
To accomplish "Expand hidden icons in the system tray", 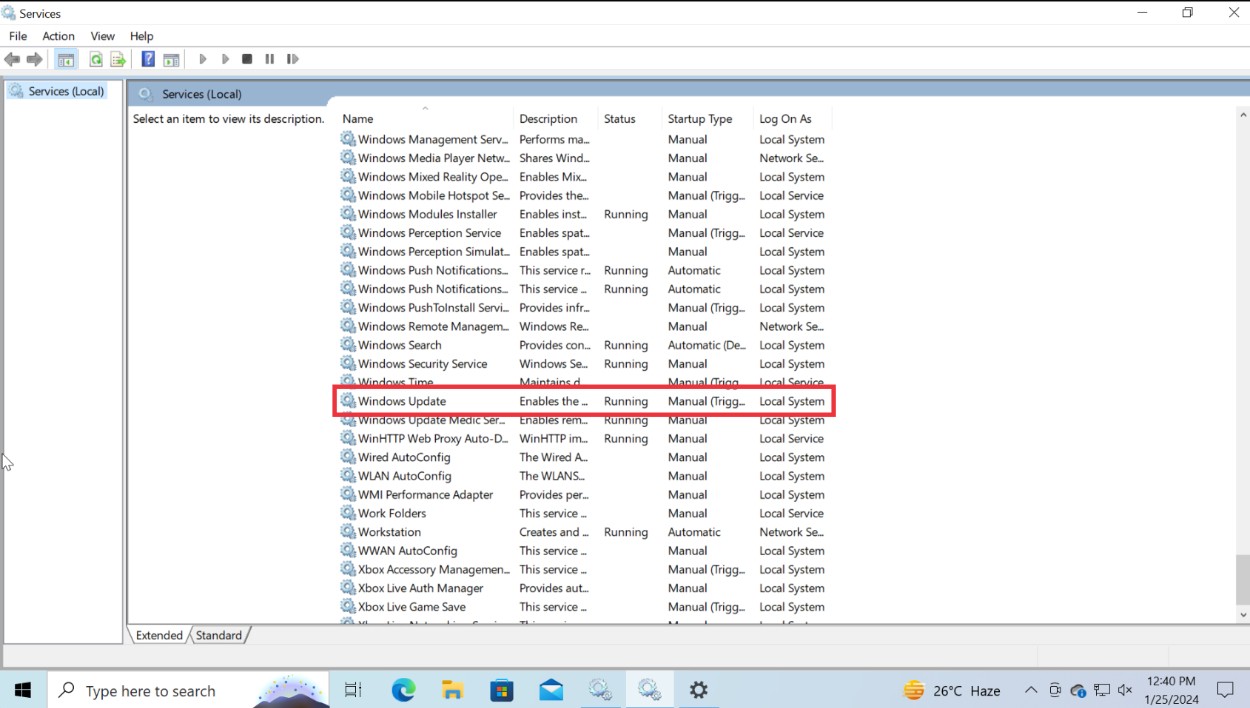I will pos(1031,690).
